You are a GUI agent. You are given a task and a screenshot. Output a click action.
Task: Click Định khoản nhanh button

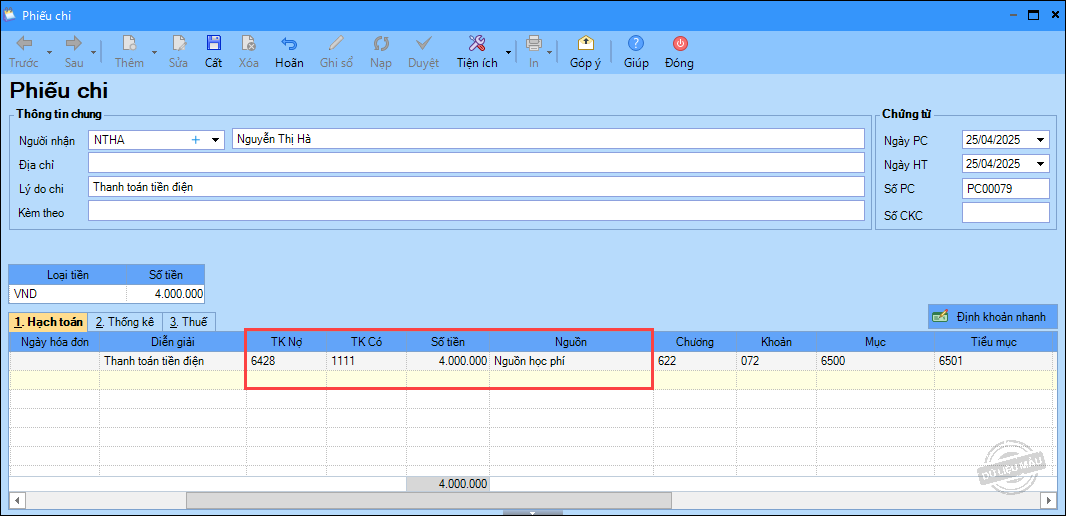click(x=993, y=317)
